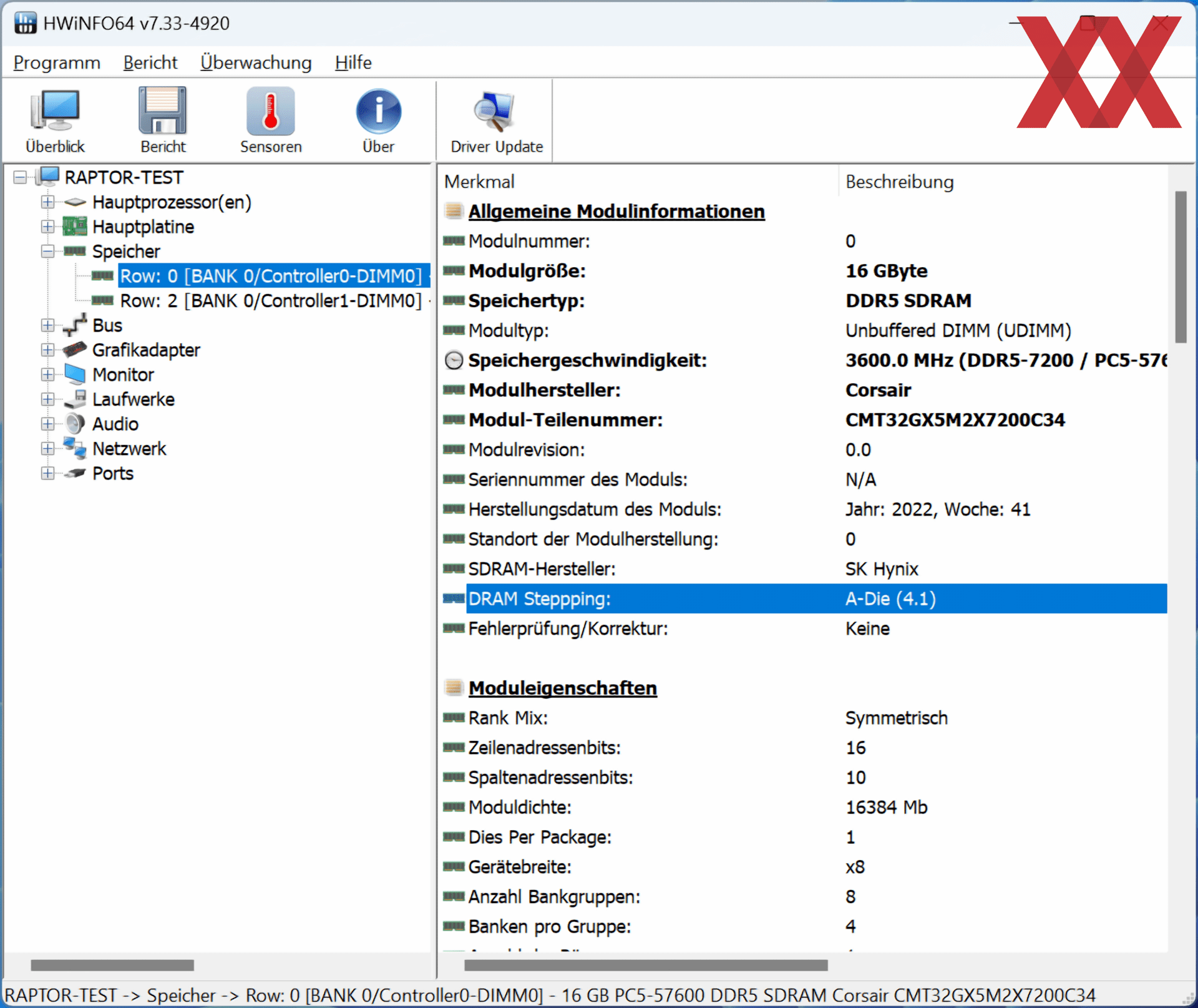Select the Laufwerke tree label
Image resolution: width=1198 pixels, height=1008 pixels.
pos(134,399)
